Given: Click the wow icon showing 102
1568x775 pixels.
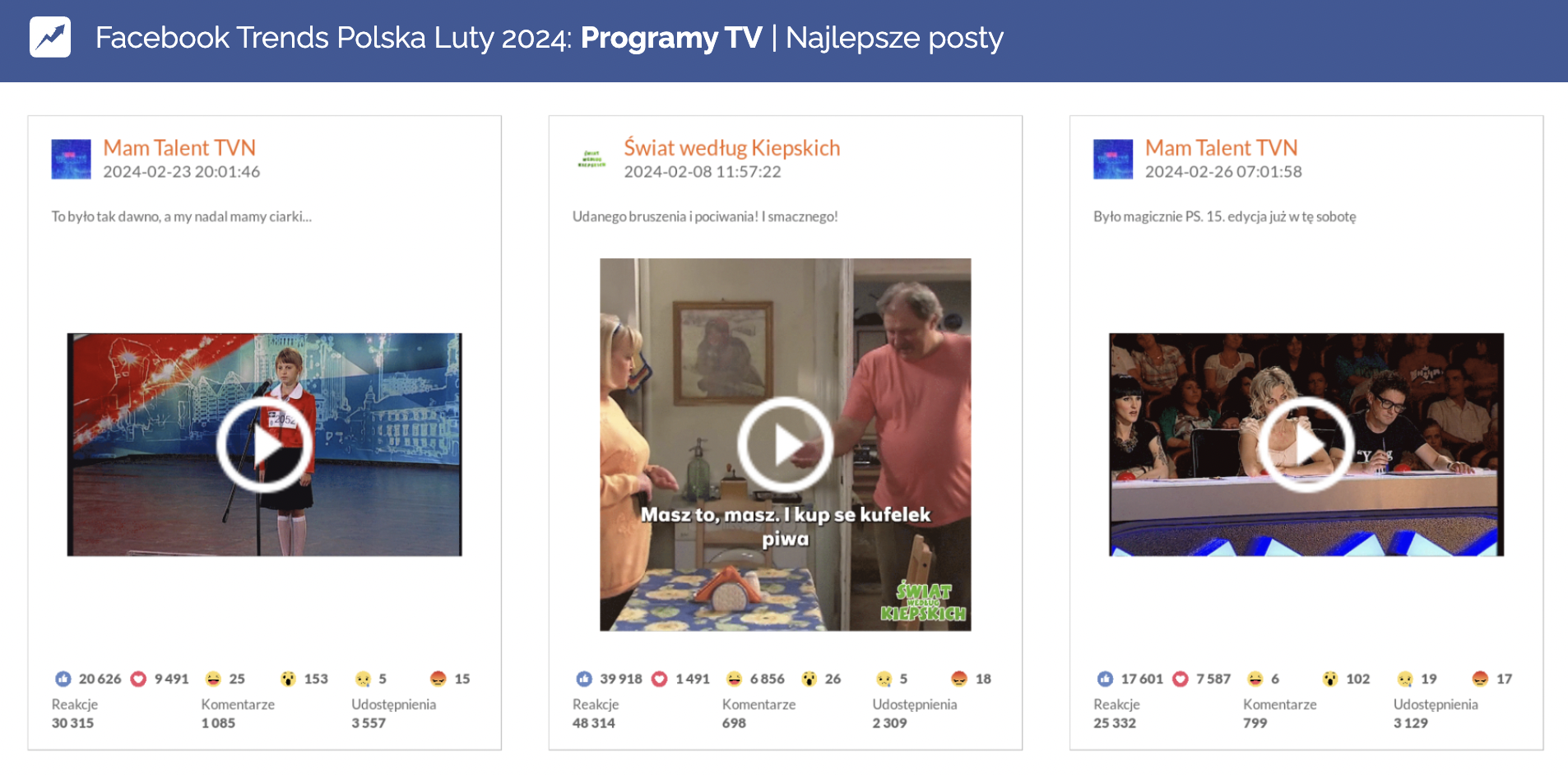Looking at the screenshot, I should click(x=1330, y=679).
